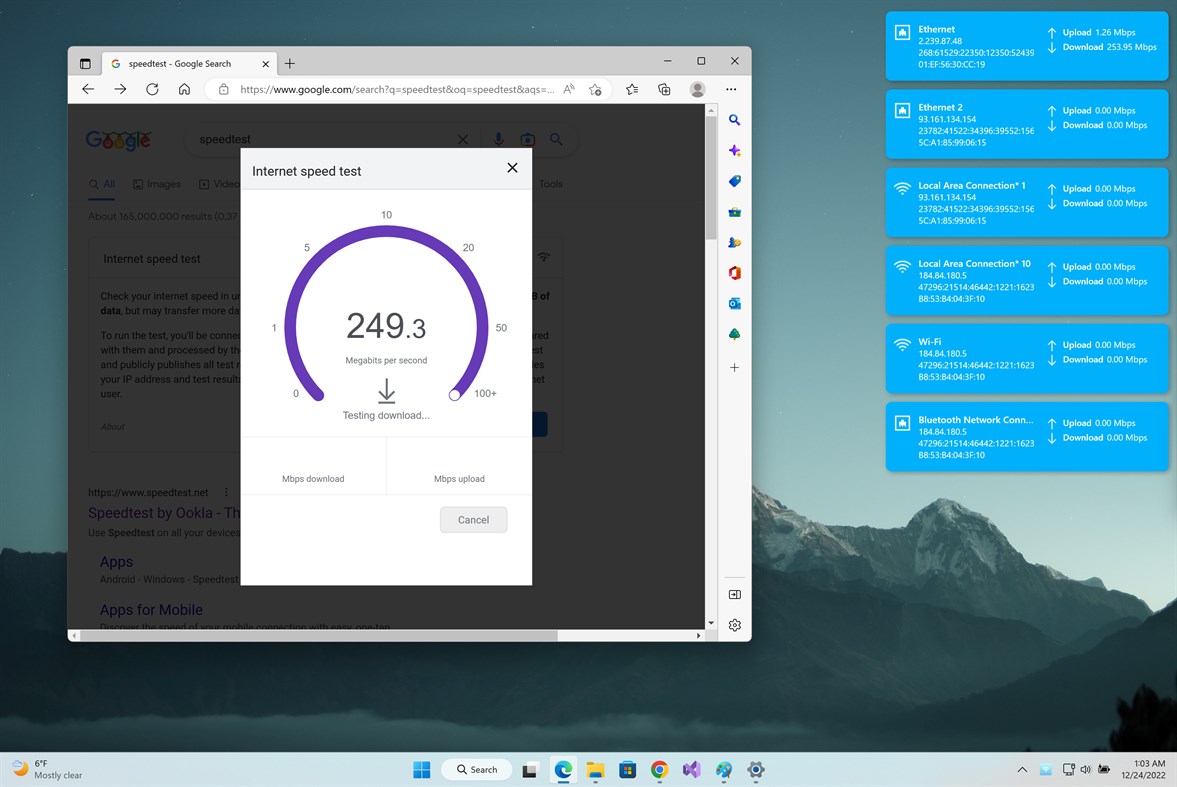
Task: Open Edge sidebar Games icon
Action: tap(735, 243)
